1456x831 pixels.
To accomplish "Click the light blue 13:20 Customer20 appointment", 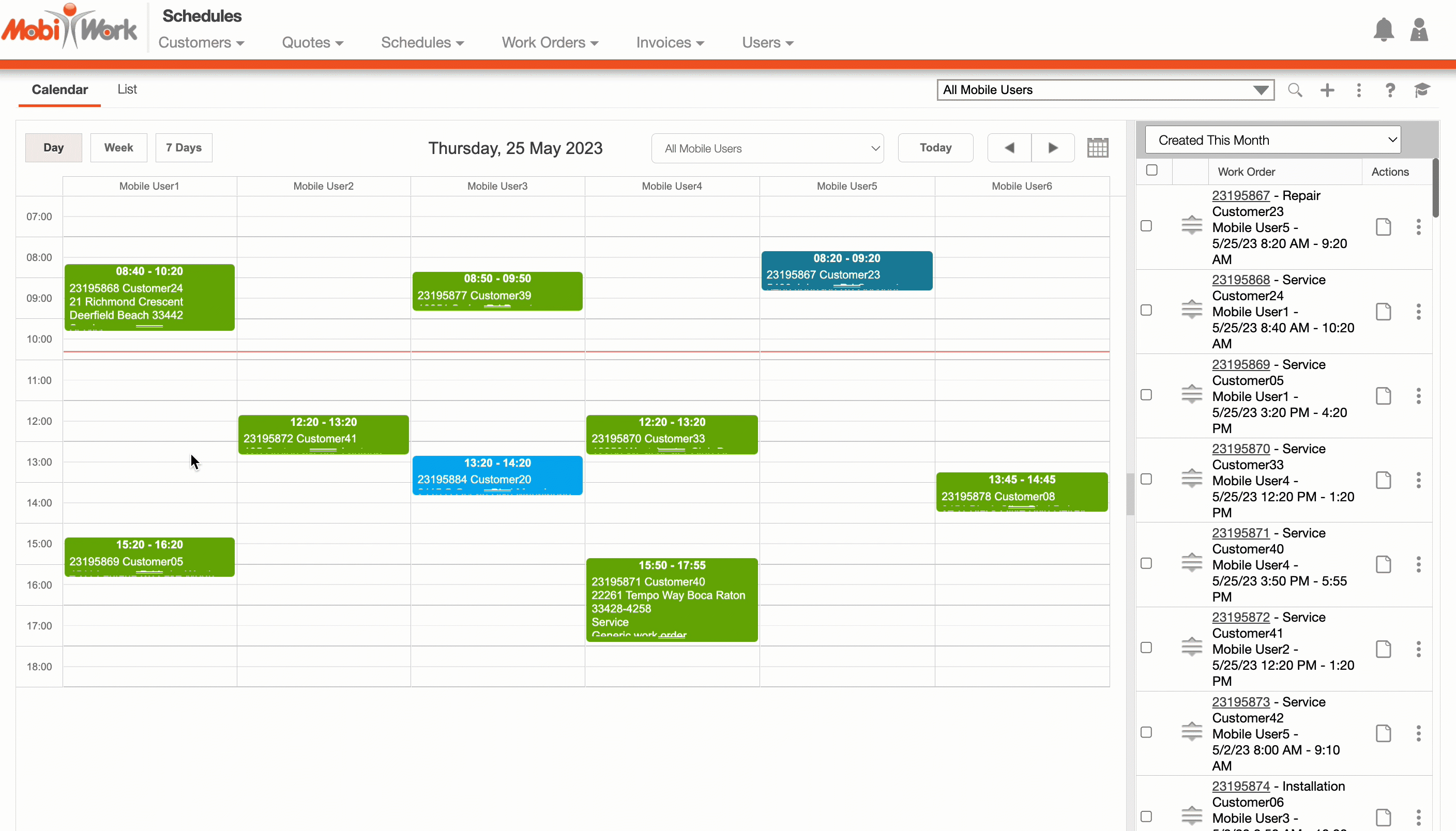I will pos(497,475).
